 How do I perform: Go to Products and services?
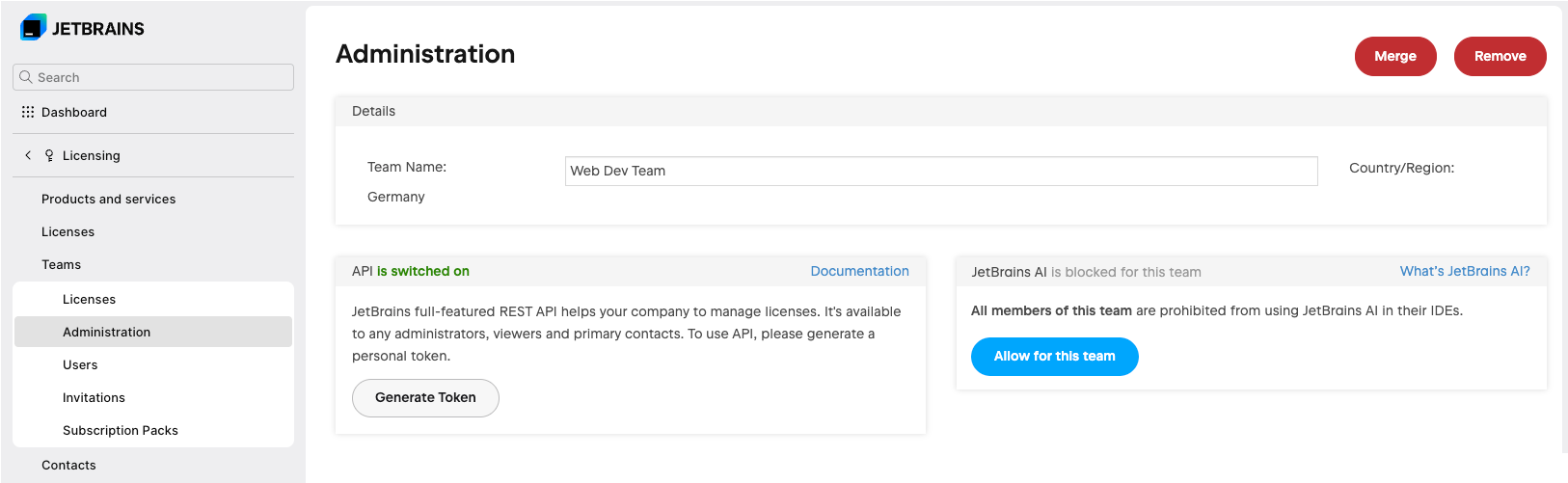point(109,199)
